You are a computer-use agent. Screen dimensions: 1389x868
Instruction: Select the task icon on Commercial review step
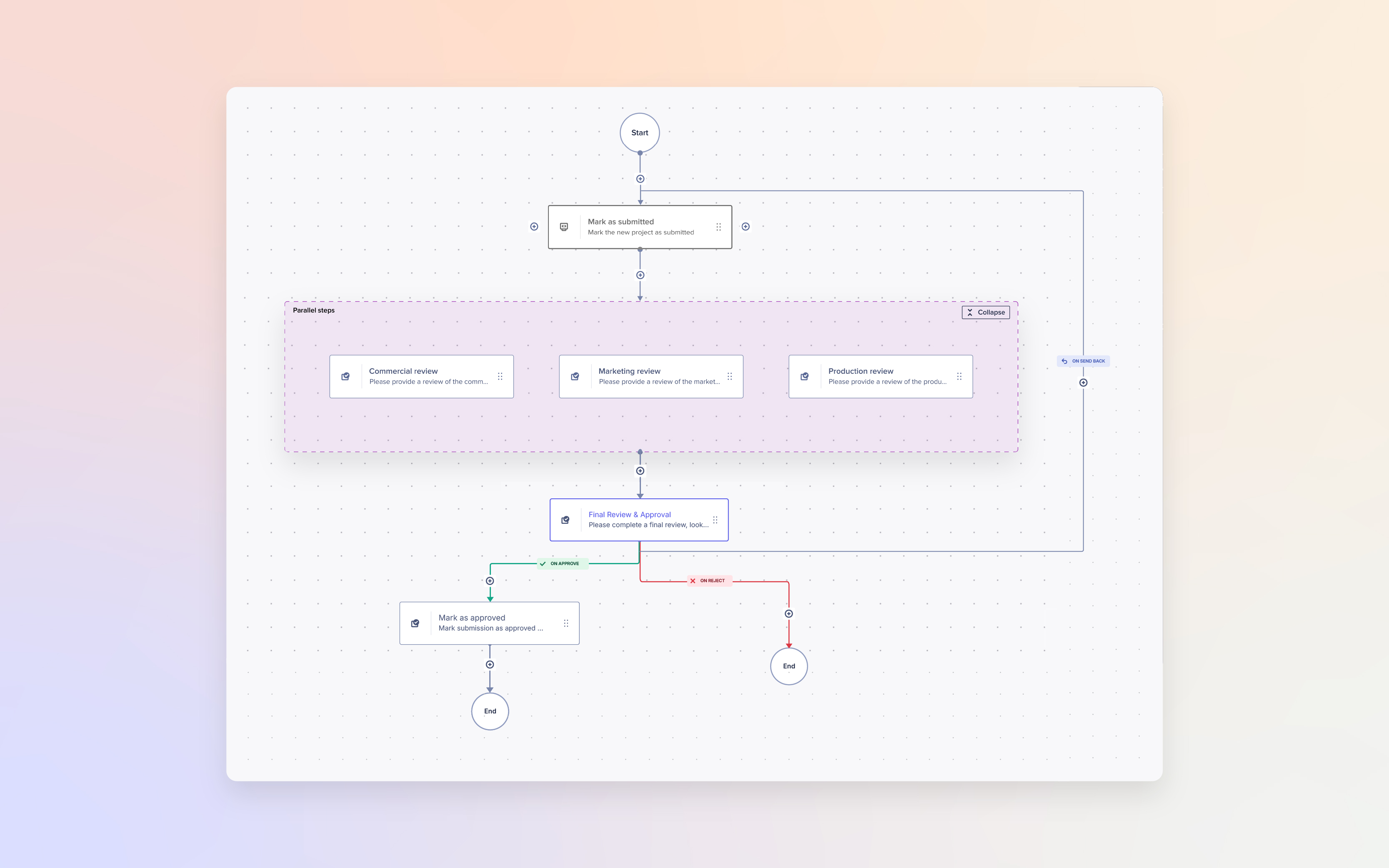pos(345,376)
